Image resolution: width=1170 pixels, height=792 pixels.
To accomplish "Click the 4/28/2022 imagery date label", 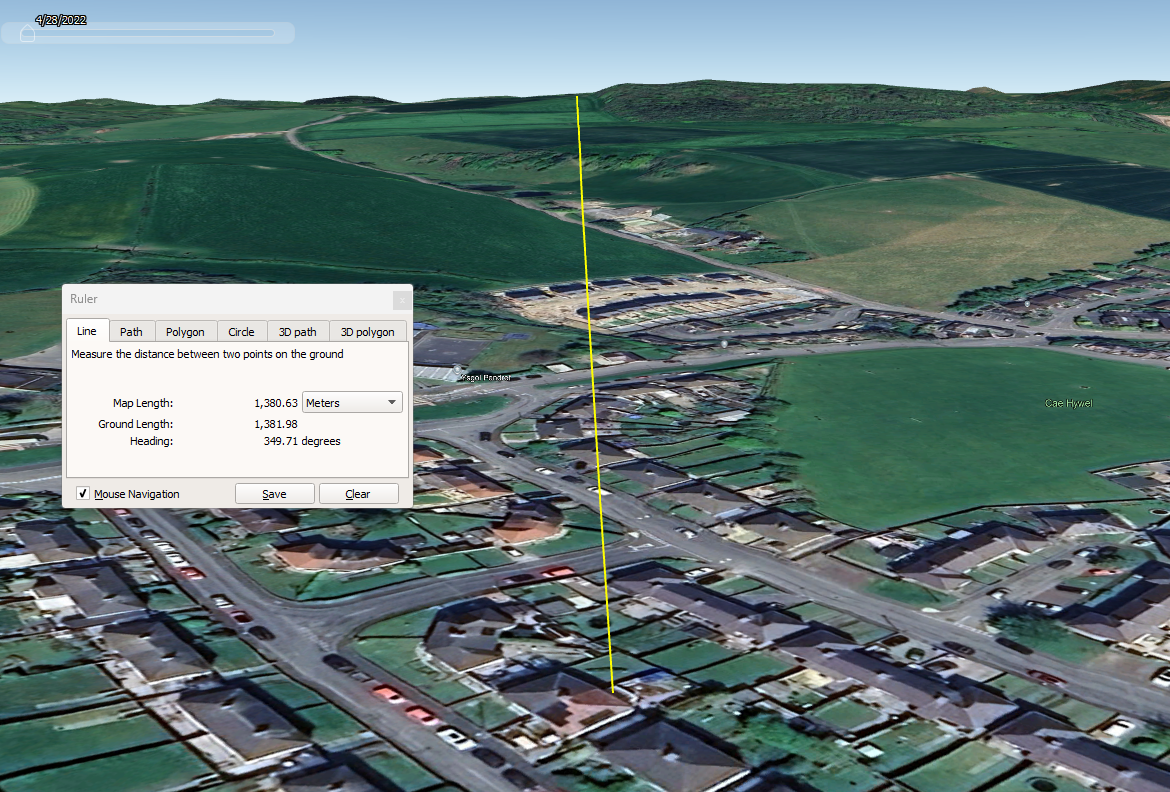I will [x=60, y=20].
